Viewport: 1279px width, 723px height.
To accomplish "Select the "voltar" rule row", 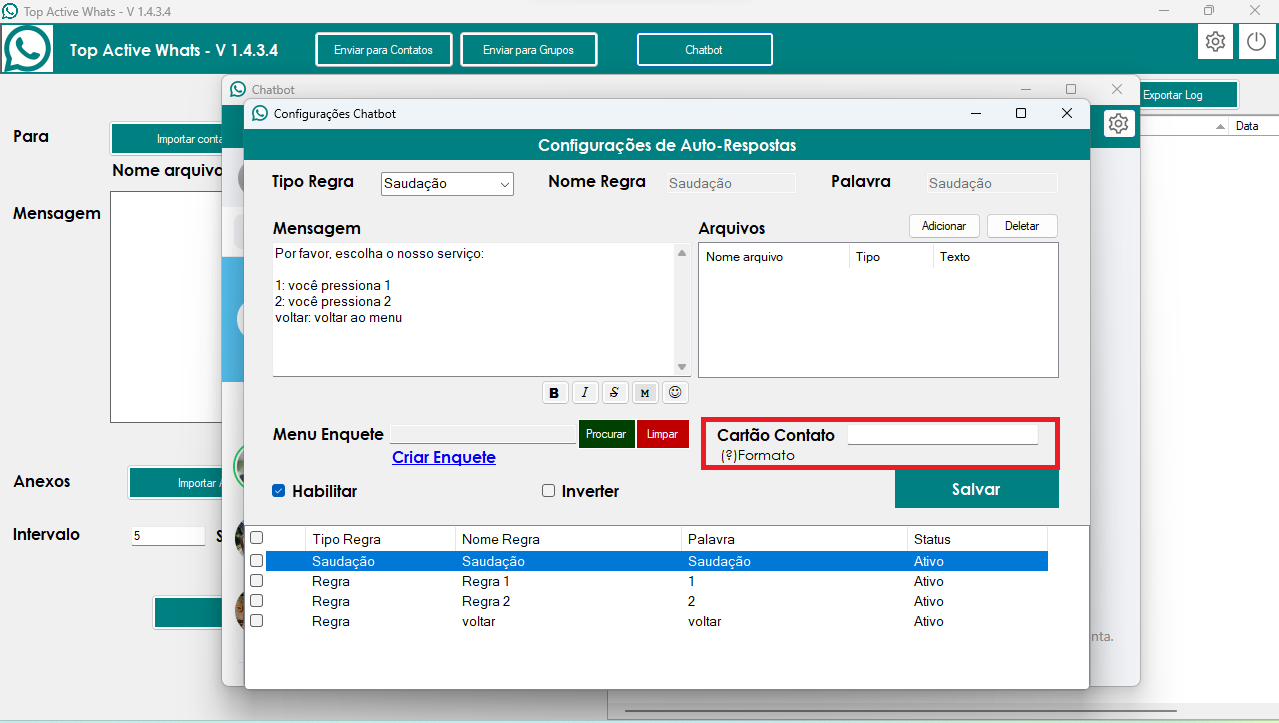I will pos(656,621).
